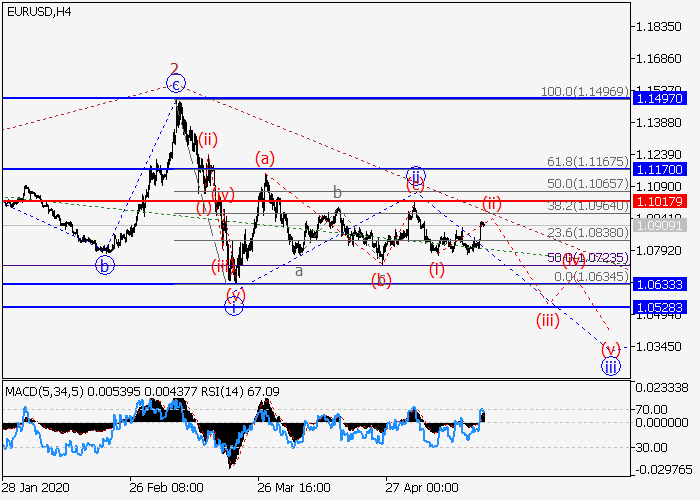This screenshot has width=700, height=500.
Task: Click the circled blue 'c' wave label at the peak
Action: point(176,85)
